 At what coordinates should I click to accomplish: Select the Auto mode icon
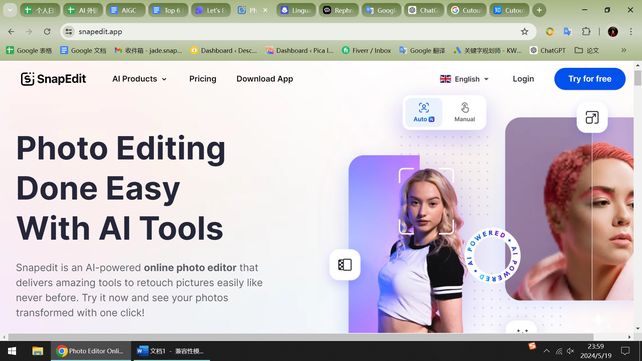424,112
